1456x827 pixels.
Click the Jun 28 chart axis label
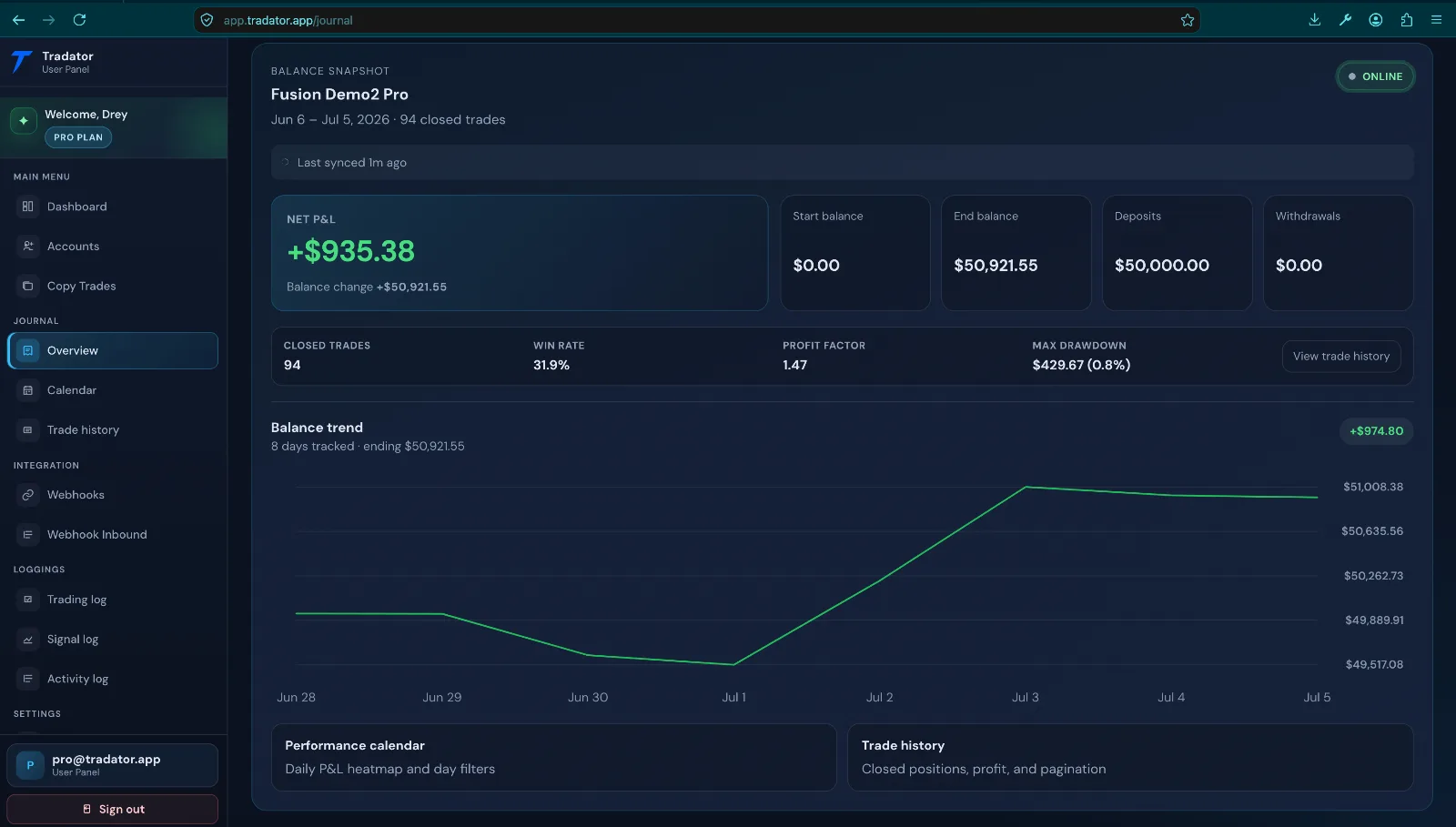pos(297,698)
